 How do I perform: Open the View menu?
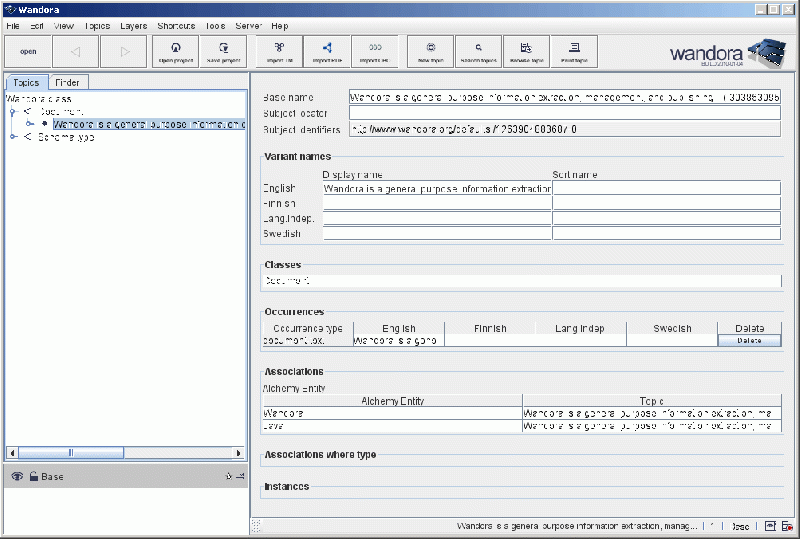[64, 26]
